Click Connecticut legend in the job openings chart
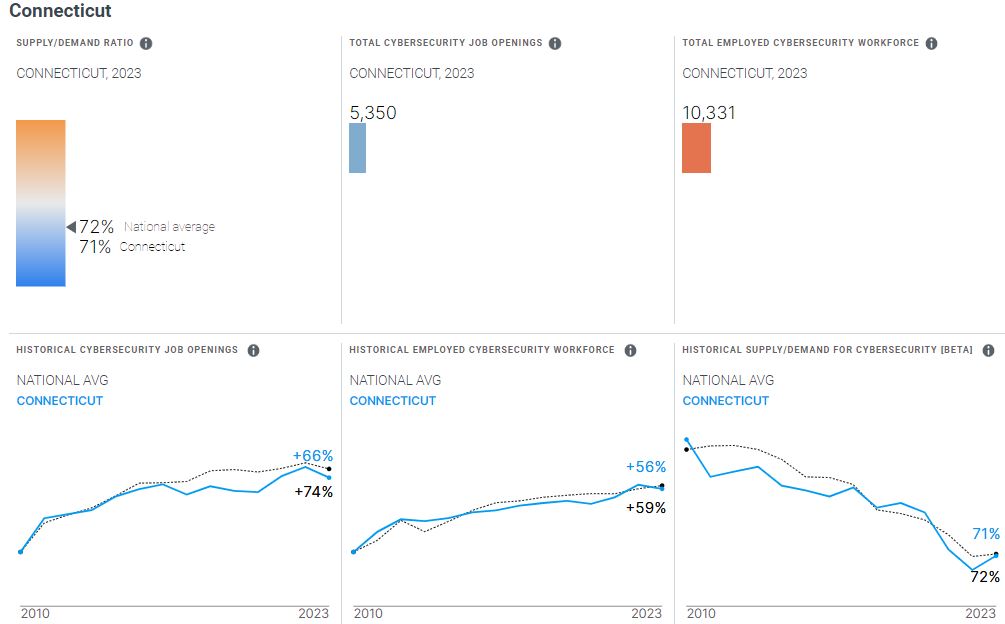The height and width of the screenshot is (624, 1005). click(60, 401)
